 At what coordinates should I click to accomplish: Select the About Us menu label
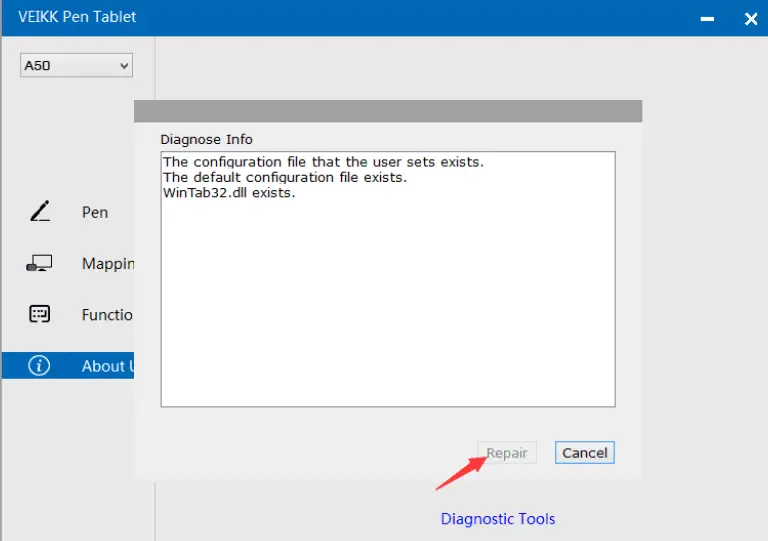click(x=108, y=366)
